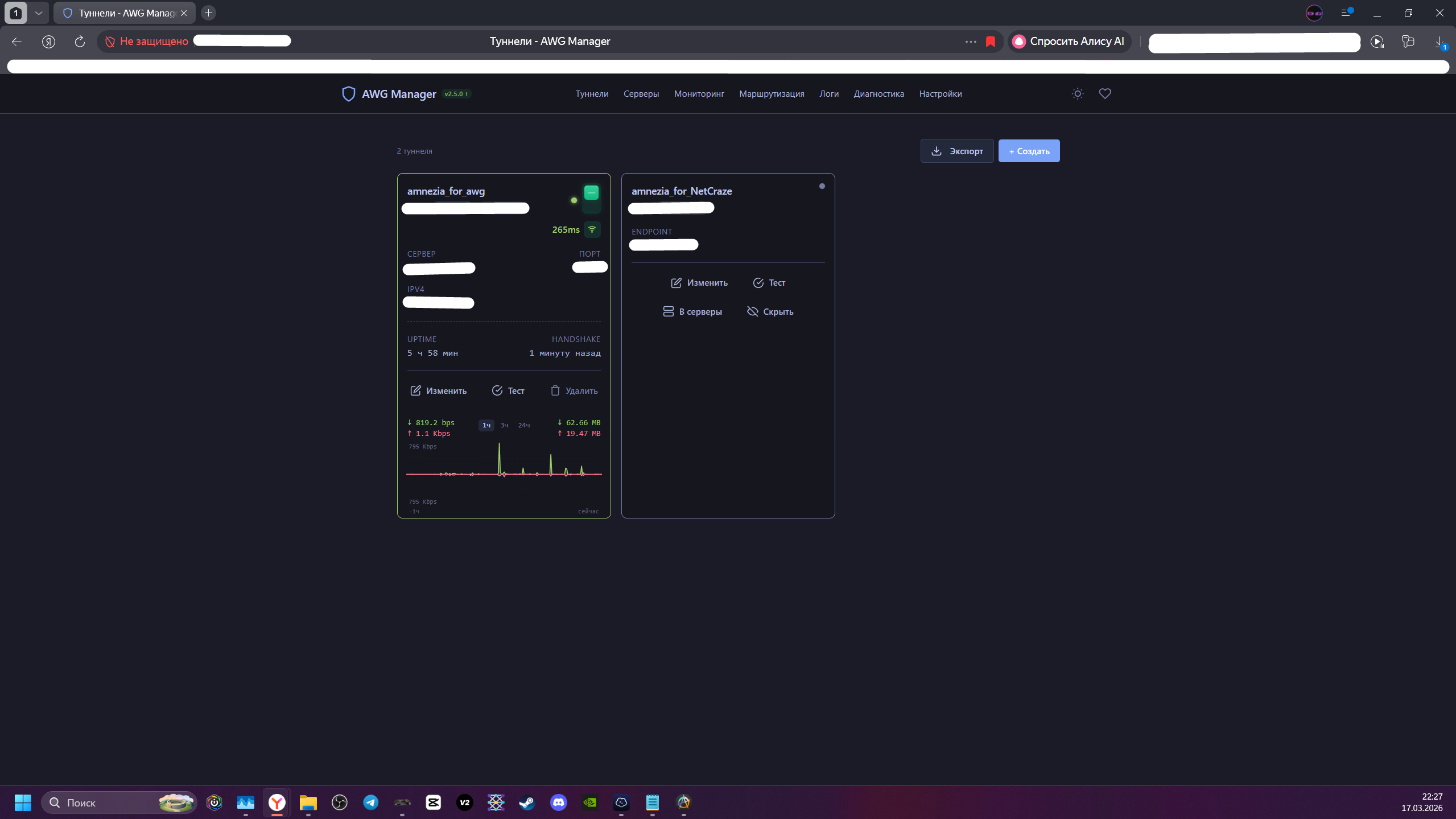1456x819 pixels.
Task: Click Удалить on amnezia_for_awg card
Action: (574, 391)
